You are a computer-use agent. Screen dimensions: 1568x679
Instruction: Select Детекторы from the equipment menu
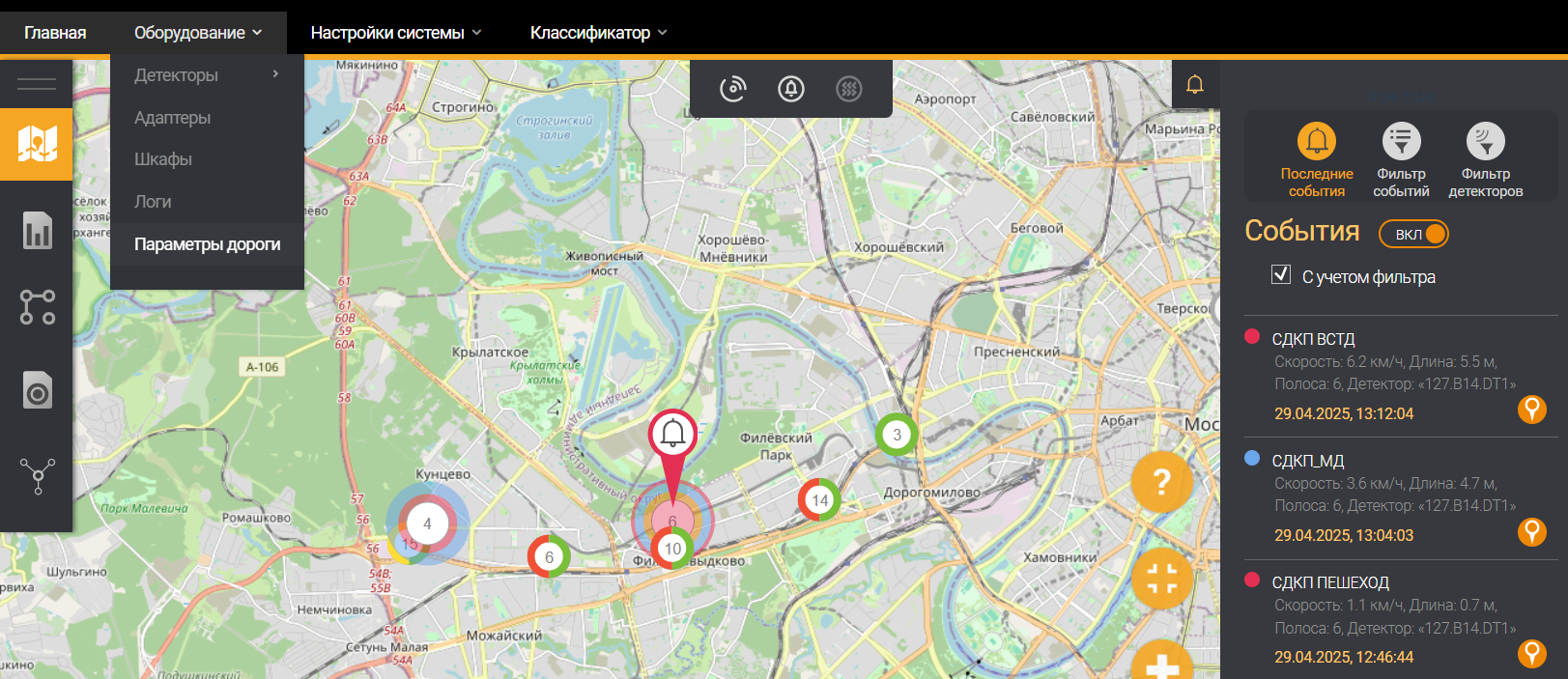(x=176, y=74)
